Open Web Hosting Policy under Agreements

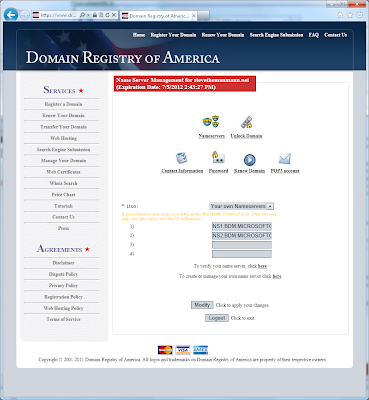pyautogui.click(x=63, y=308)
